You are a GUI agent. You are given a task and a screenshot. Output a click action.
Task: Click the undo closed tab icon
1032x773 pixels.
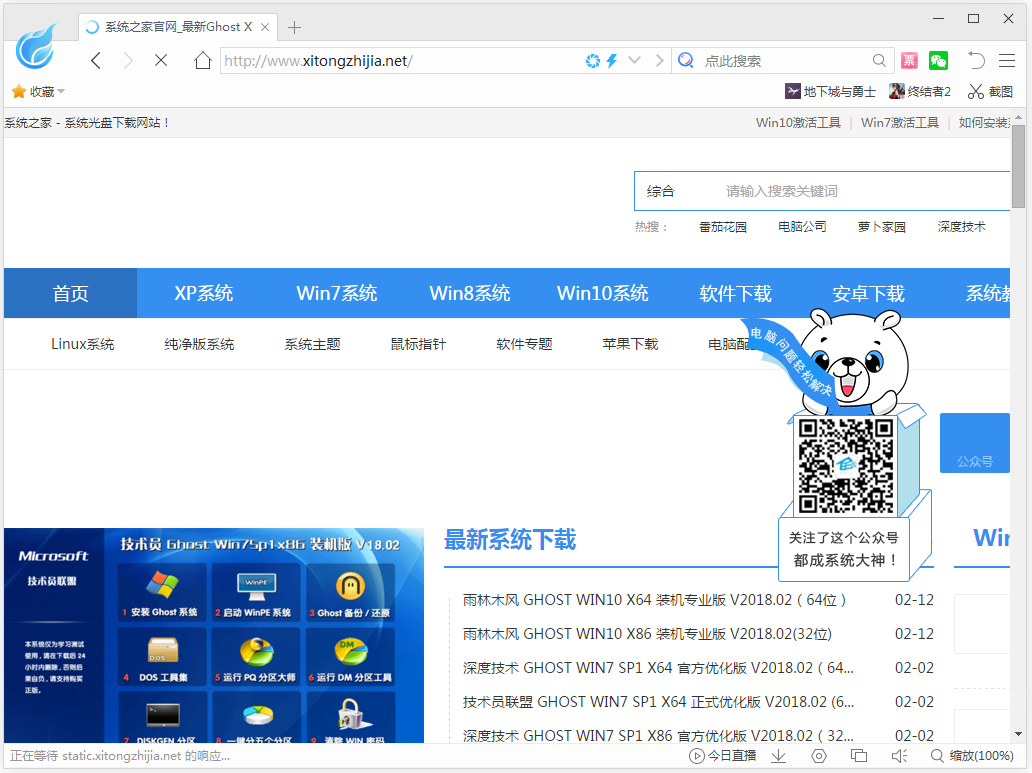pyautogui.click(x=976, y=61)
